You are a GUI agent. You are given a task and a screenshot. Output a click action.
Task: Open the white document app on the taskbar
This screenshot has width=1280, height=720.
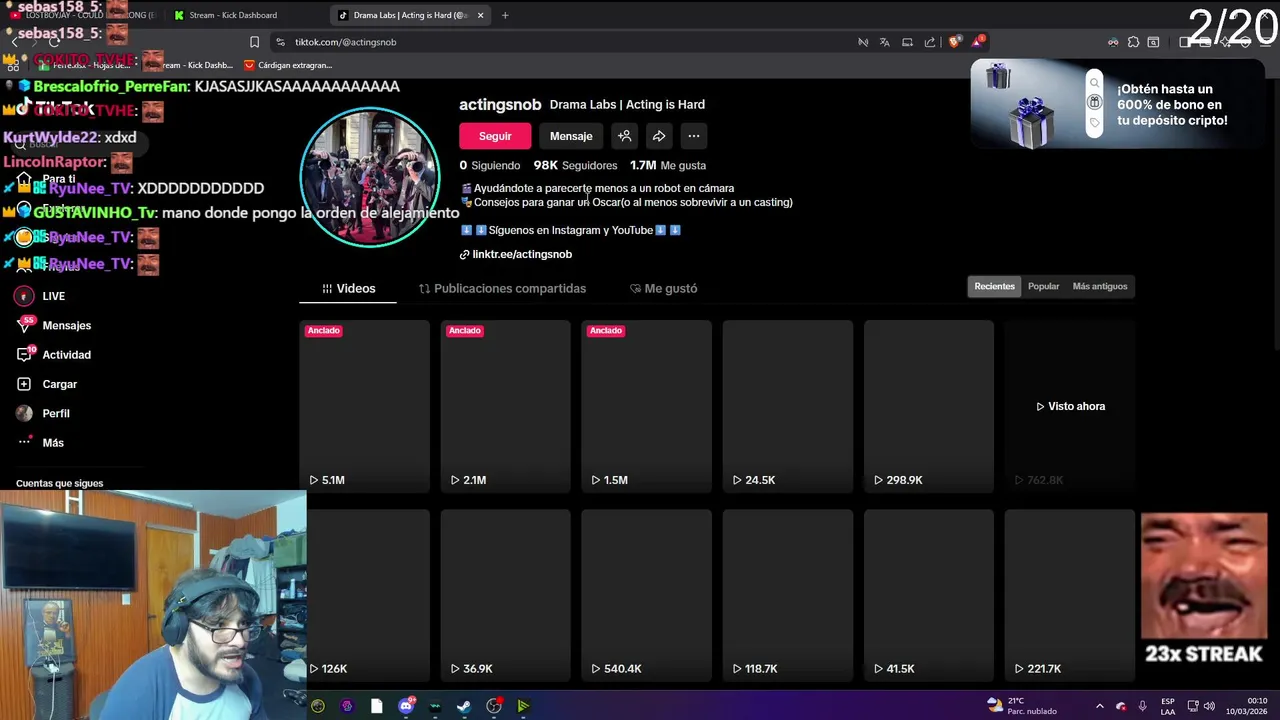coord(376,706)
